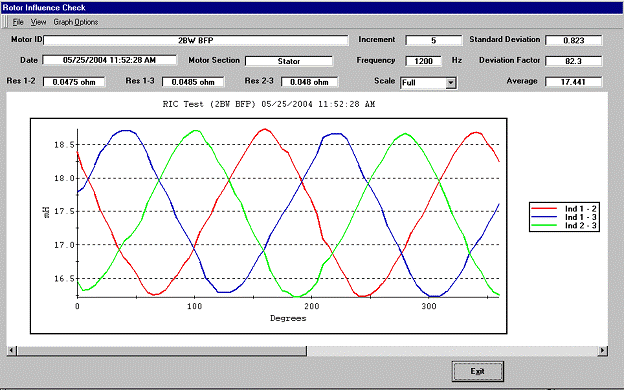Viewport: 624px width, 390px height.
Task: Click the 200 x-axis tick label
Action: 312,306
